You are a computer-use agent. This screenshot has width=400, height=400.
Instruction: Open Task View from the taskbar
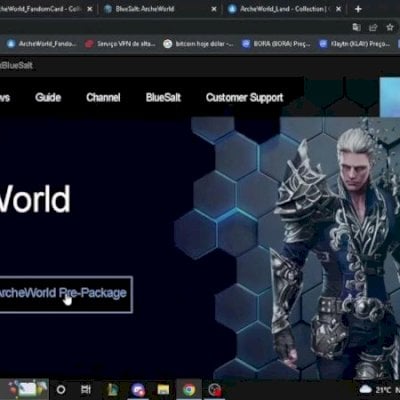[86, 389]
